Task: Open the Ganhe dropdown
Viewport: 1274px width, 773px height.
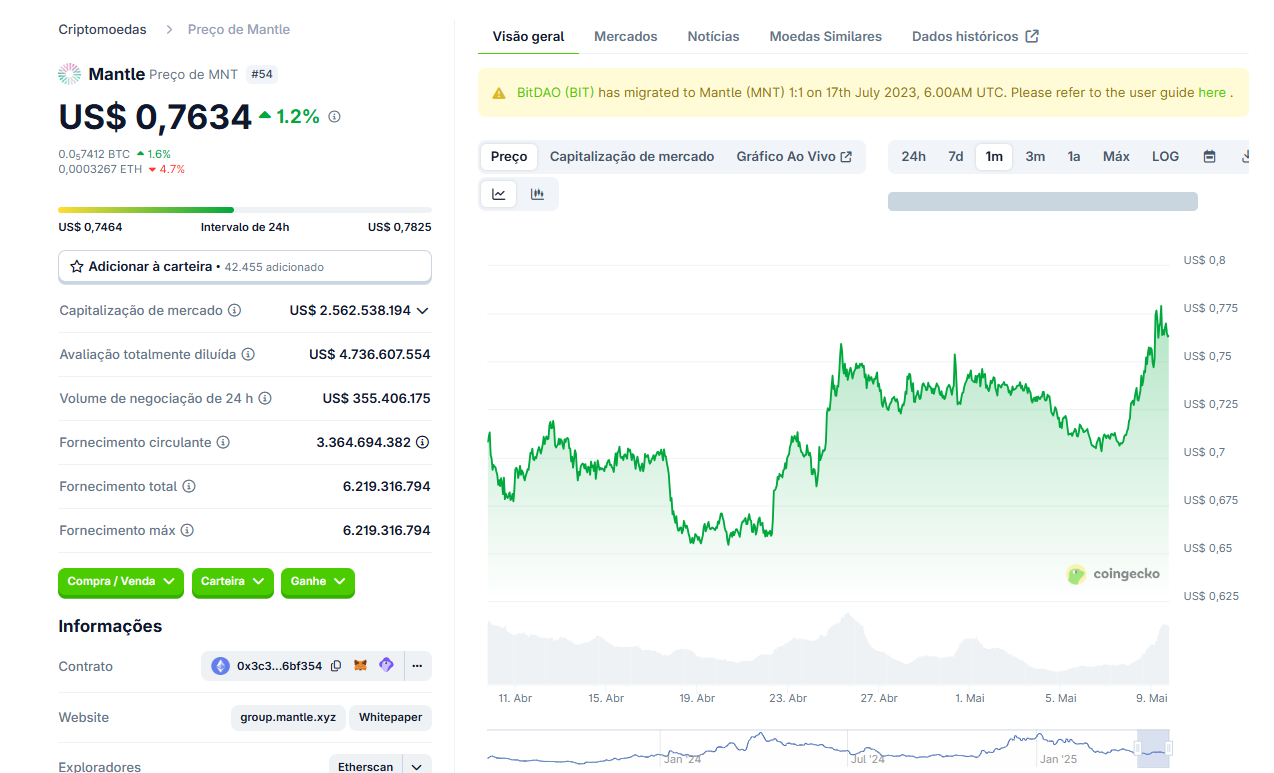Action: (x=318, y=582)
